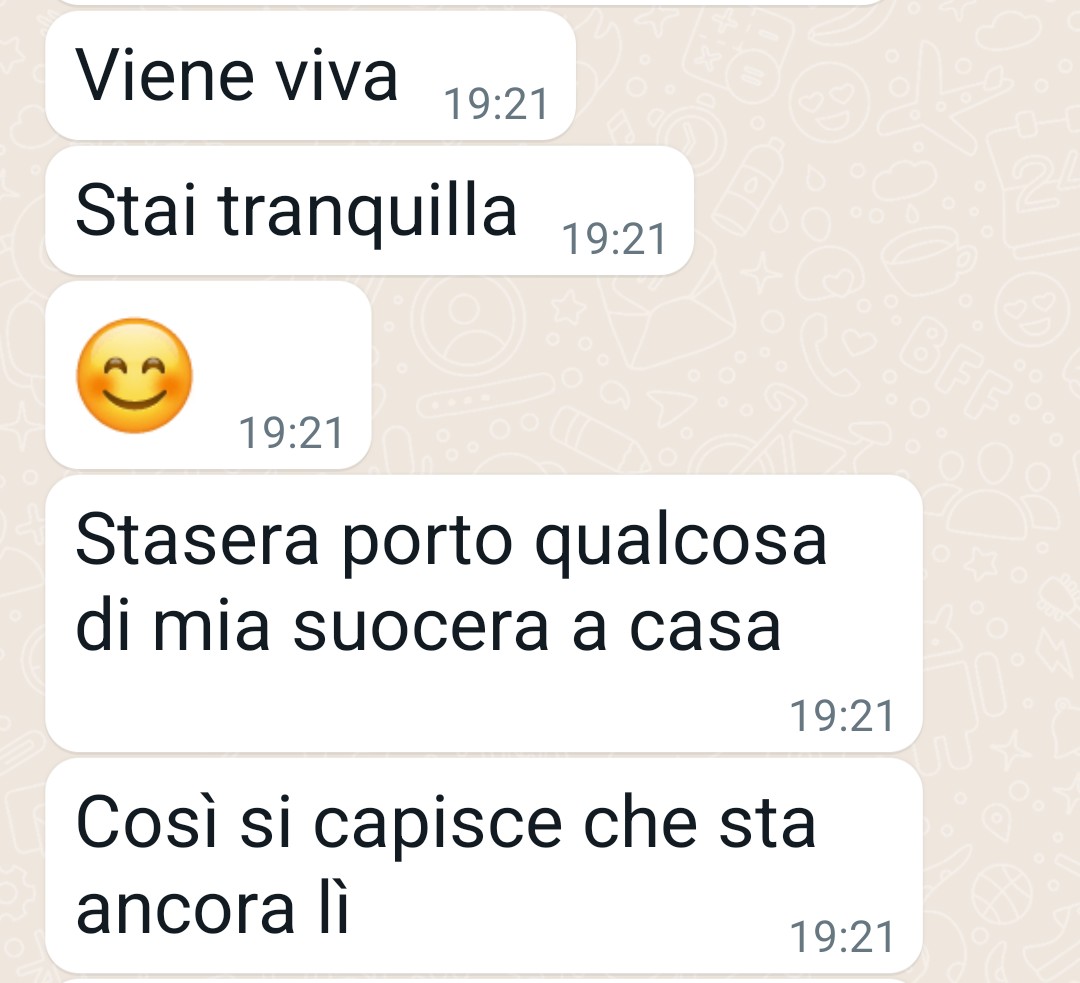The width and height of the screenshot is (1080, 983).
Task: Tap the timestamp in the suocera message
Action: 842,716
